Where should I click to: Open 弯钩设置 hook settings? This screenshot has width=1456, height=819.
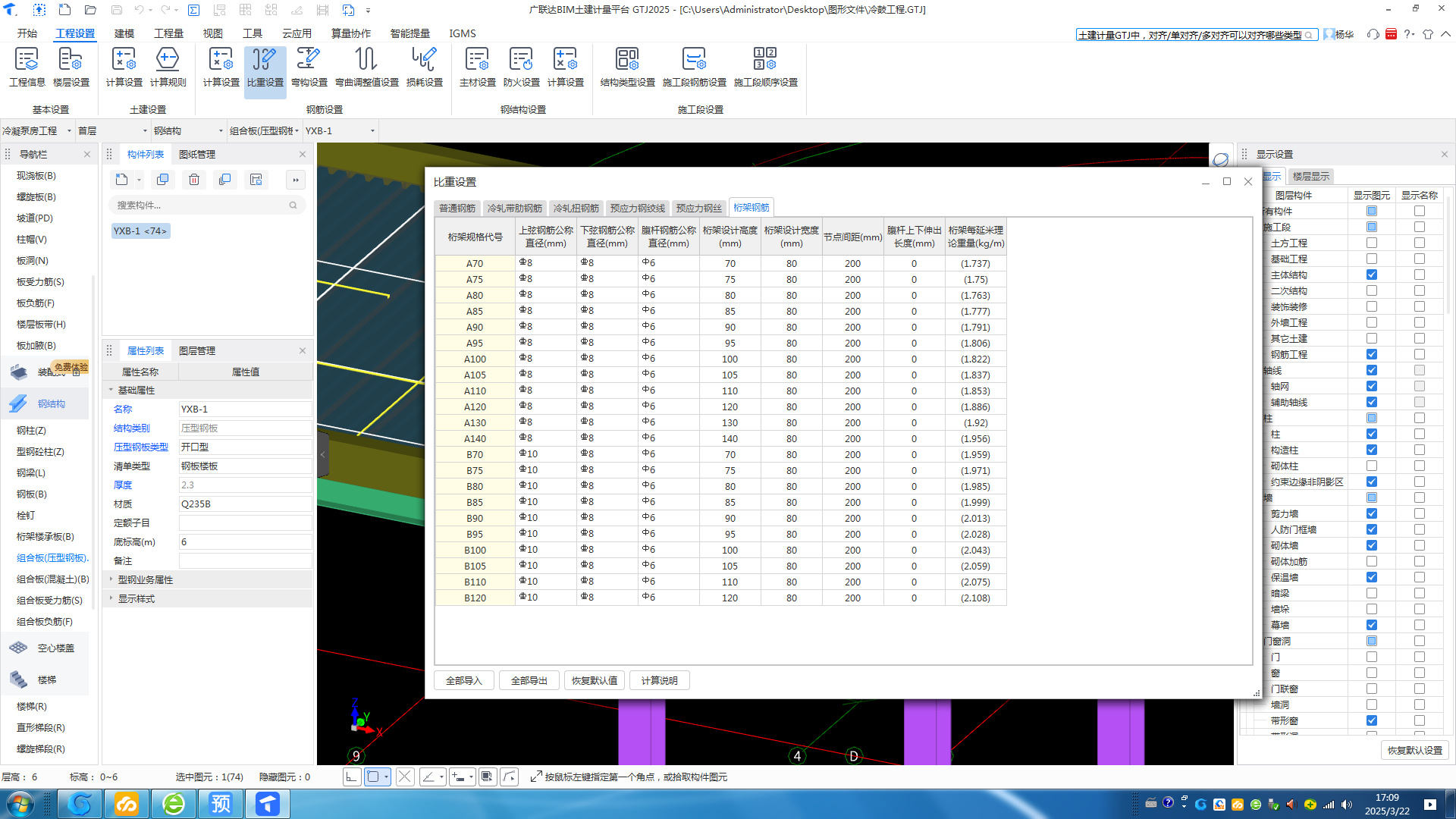coord(309,67)
